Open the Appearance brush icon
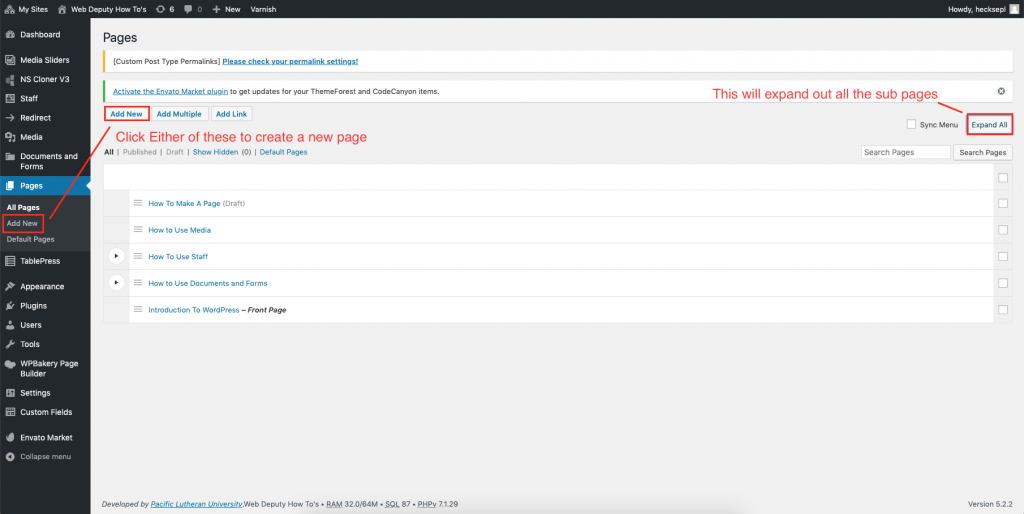The height and width of the screenshot is (514, 1024). [x=10, y=286]
